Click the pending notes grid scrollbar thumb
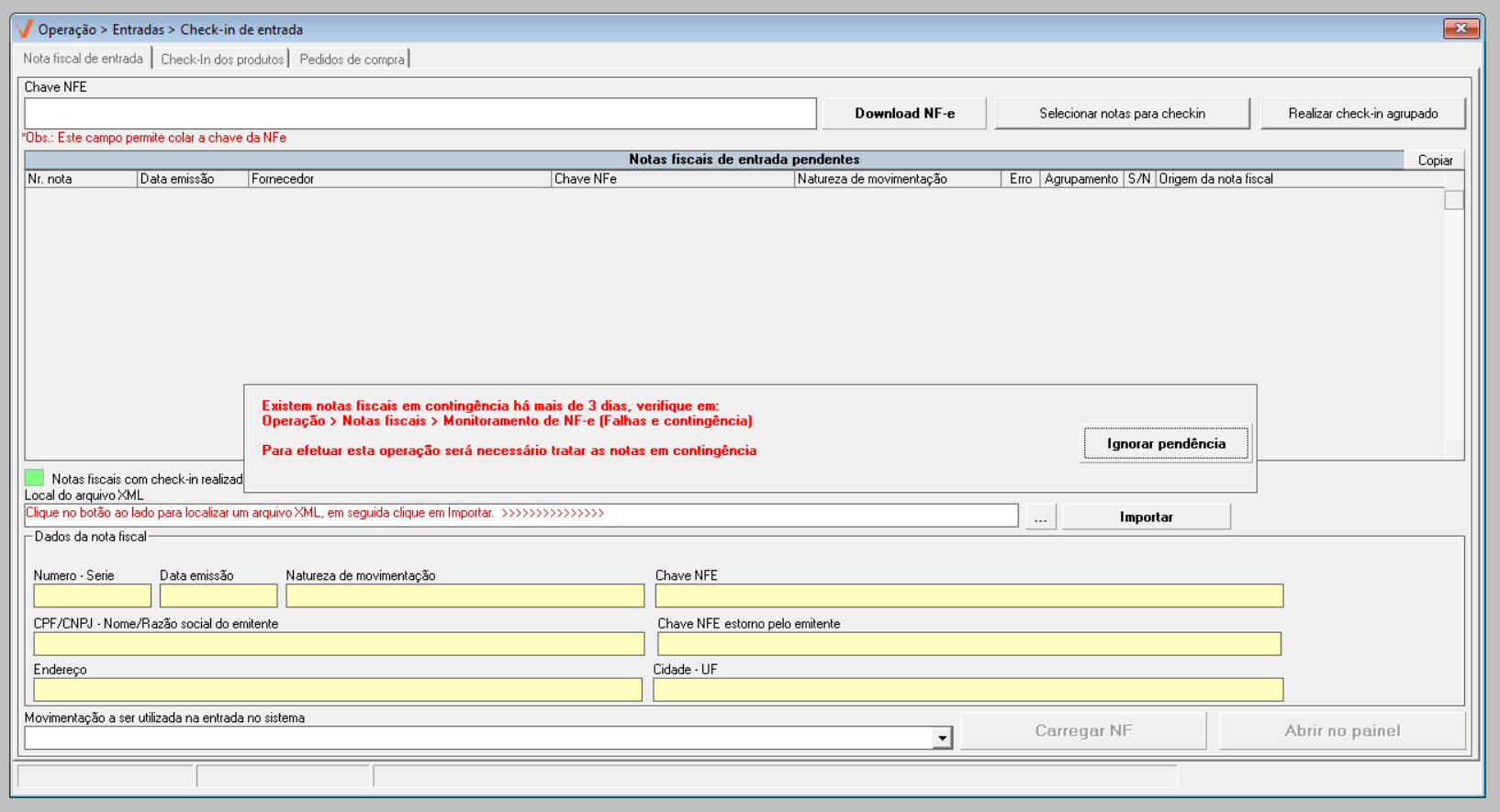The height and width of the screenshot is (812, 1500). click(x=1454, y=200)
